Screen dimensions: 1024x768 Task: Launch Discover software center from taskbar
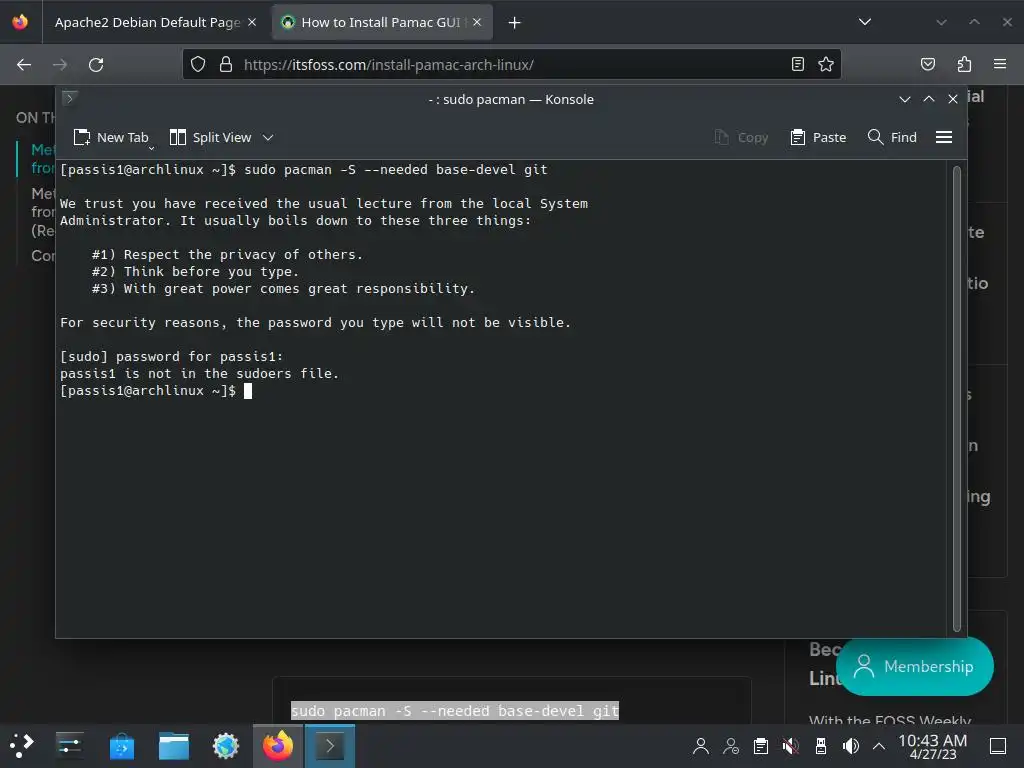tap(121, 746)
